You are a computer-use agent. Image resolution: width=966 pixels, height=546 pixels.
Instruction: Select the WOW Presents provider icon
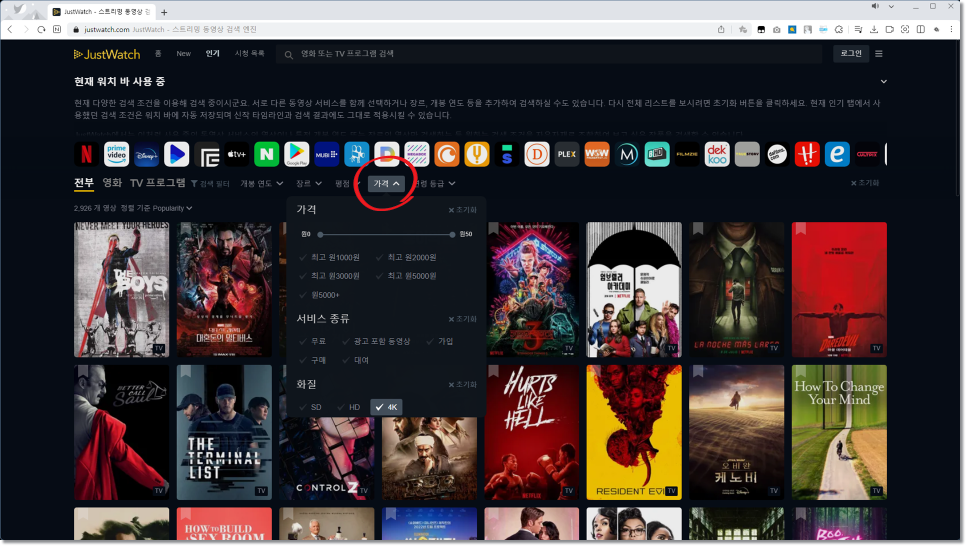[597, 154]
